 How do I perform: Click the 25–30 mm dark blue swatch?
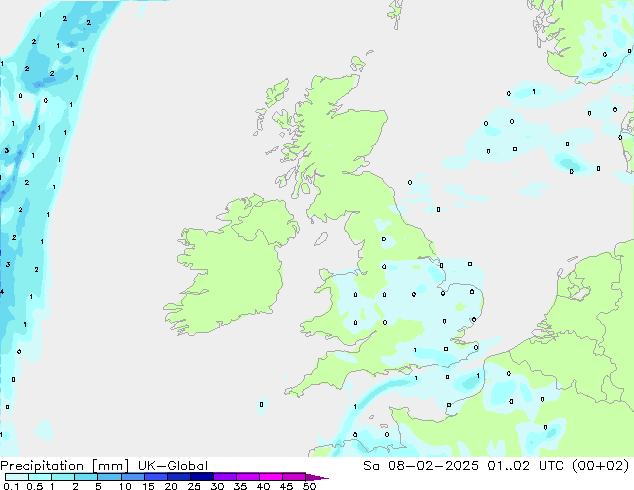[202, 477]
